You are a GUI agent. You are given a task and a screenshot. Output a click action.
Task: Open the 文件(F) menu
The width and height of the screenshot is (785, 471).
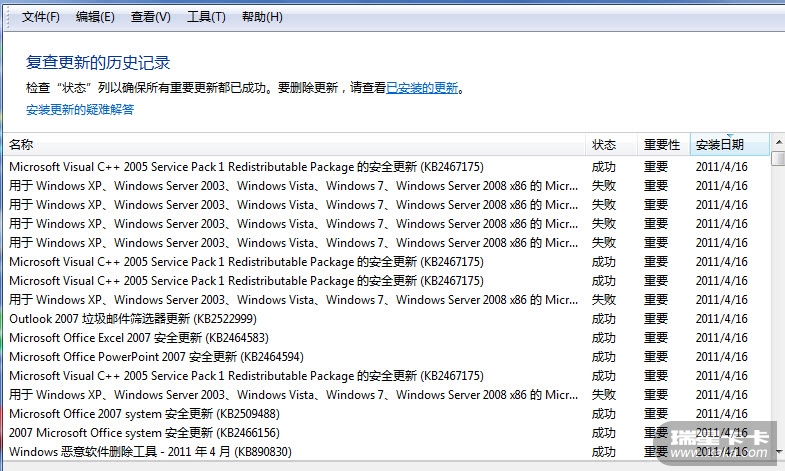(41, 17)
